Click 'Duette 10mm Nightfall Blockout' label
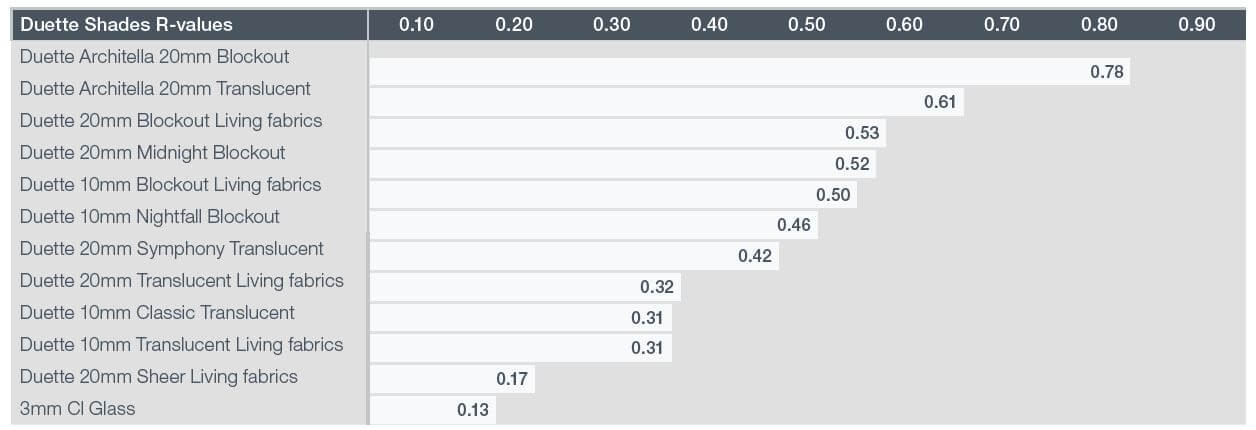This screenshot has width=1256, height=430. point(150,217)
